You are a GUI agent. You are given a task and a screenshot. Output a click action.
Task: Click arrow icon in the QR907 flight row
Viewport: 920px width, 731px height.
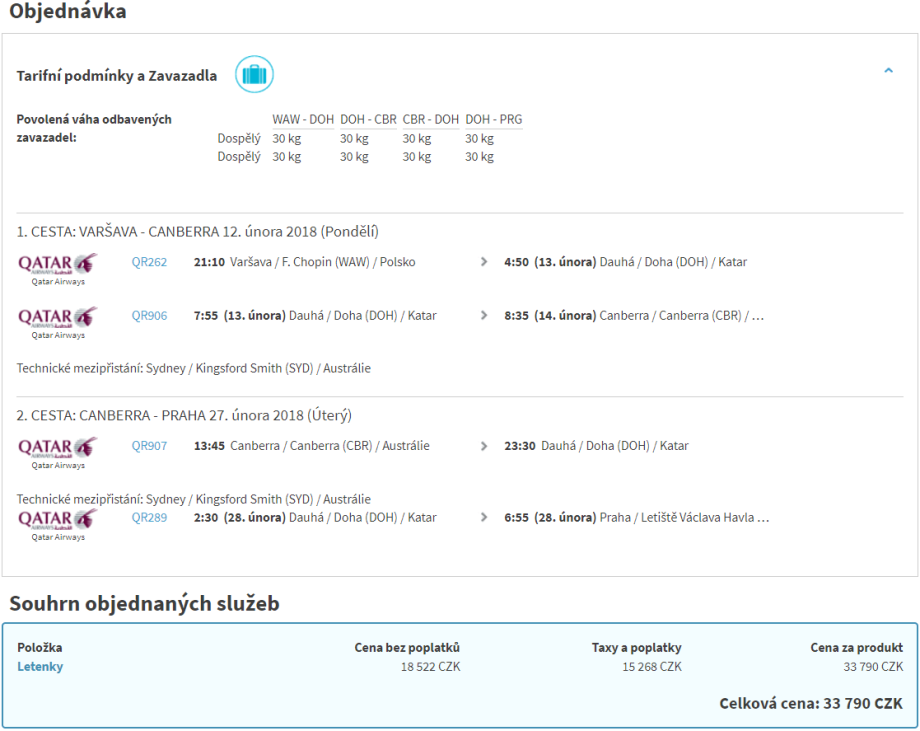point(484,446)
